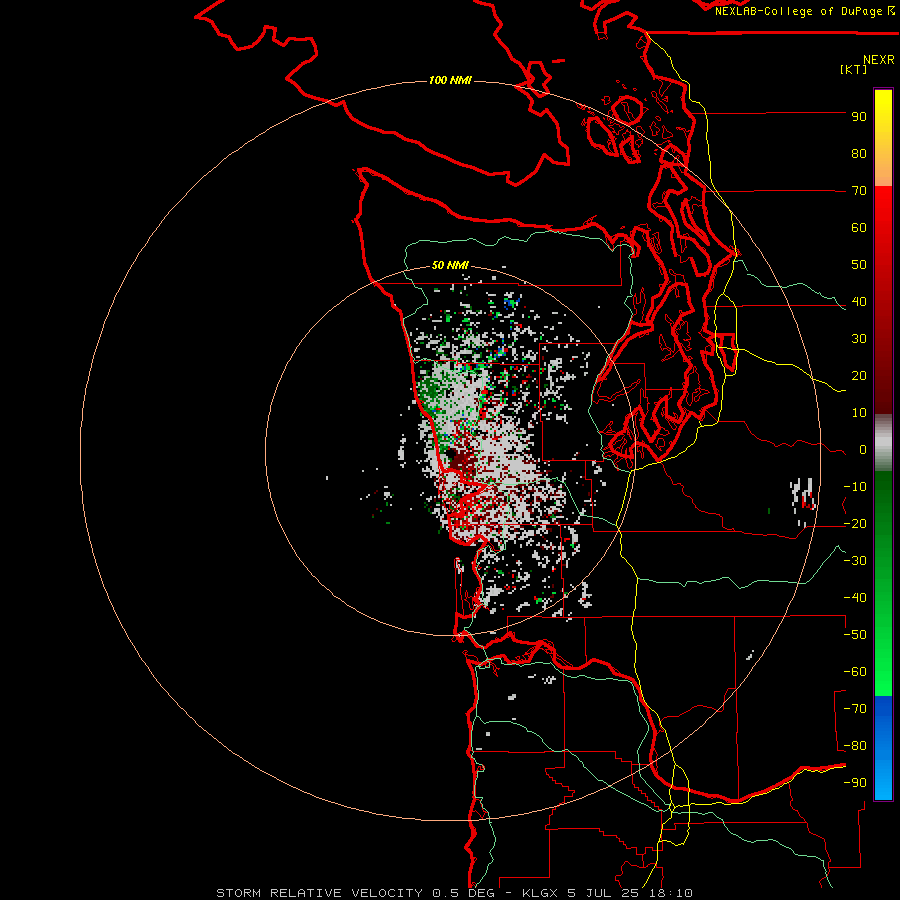Click the 0 velocity scale label
The height and width of the screenshot is (900, 900).
click(x=863, y=450)
